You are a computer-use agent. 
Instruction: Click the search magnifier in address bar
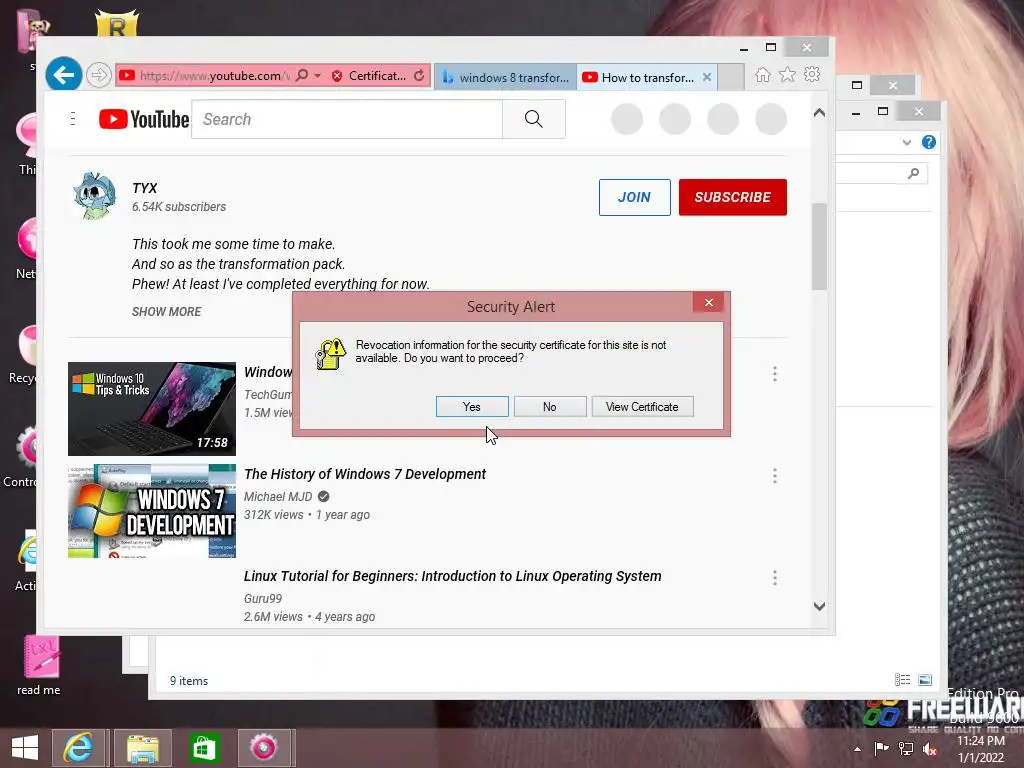pos(302,76)
